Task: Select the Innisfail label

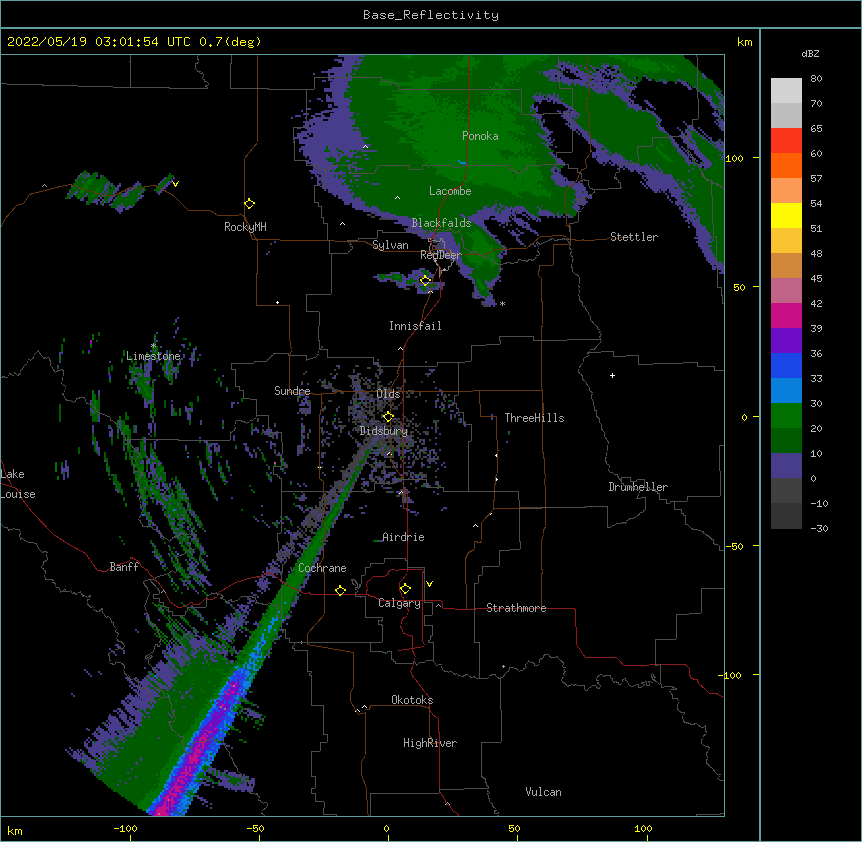Action: coord(415,326)
